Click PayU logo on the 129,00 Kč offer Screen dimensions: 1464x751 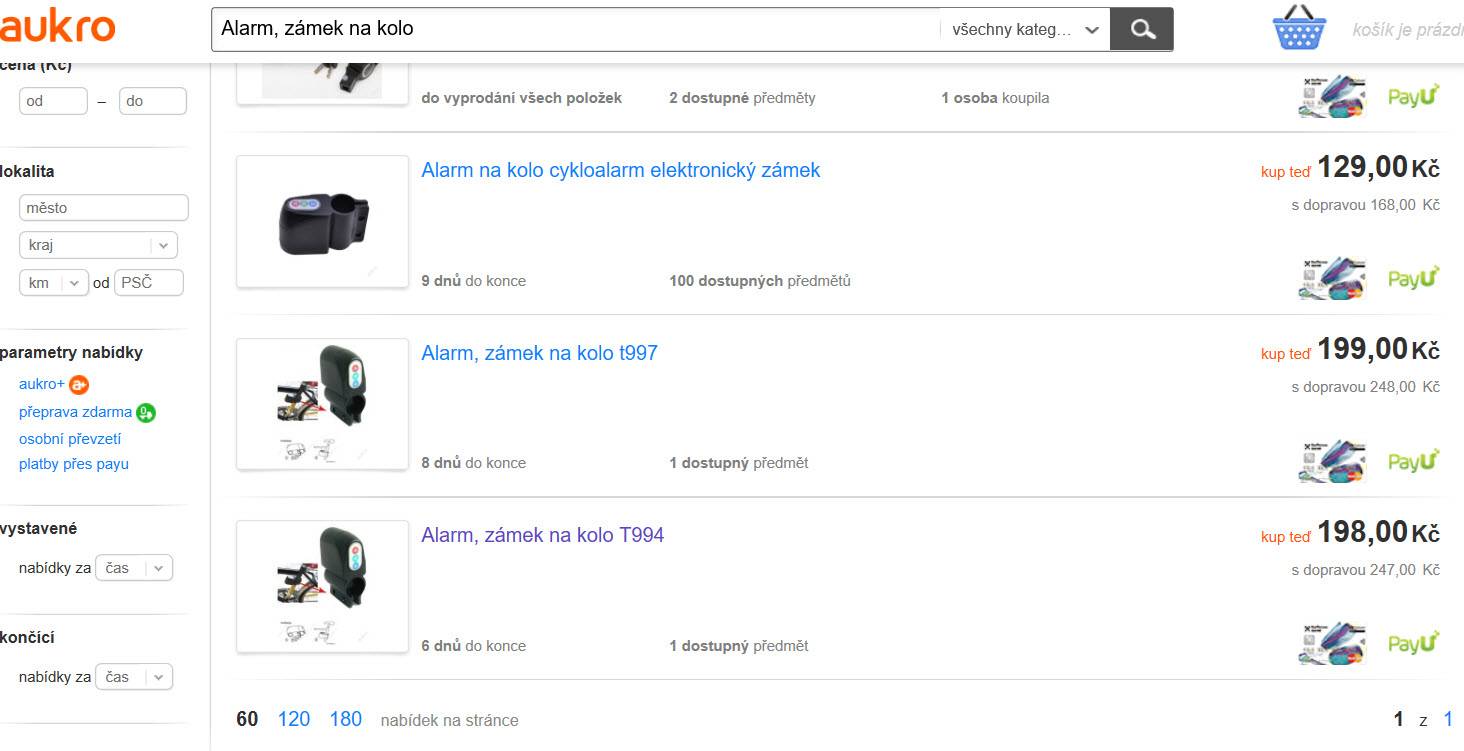[x=1413, y=279]
